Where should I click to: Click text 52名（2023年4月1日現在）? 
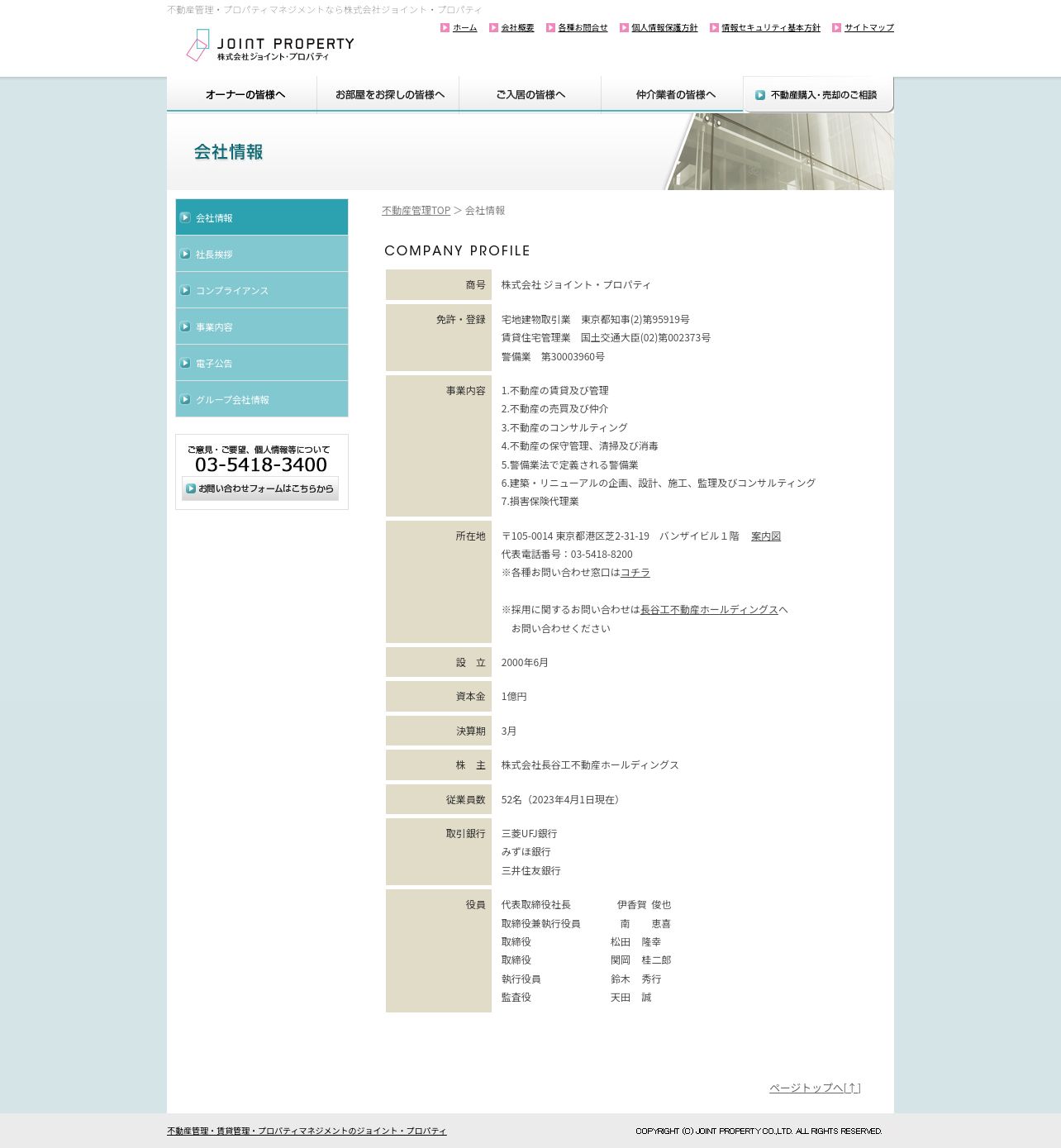(563, 800)
